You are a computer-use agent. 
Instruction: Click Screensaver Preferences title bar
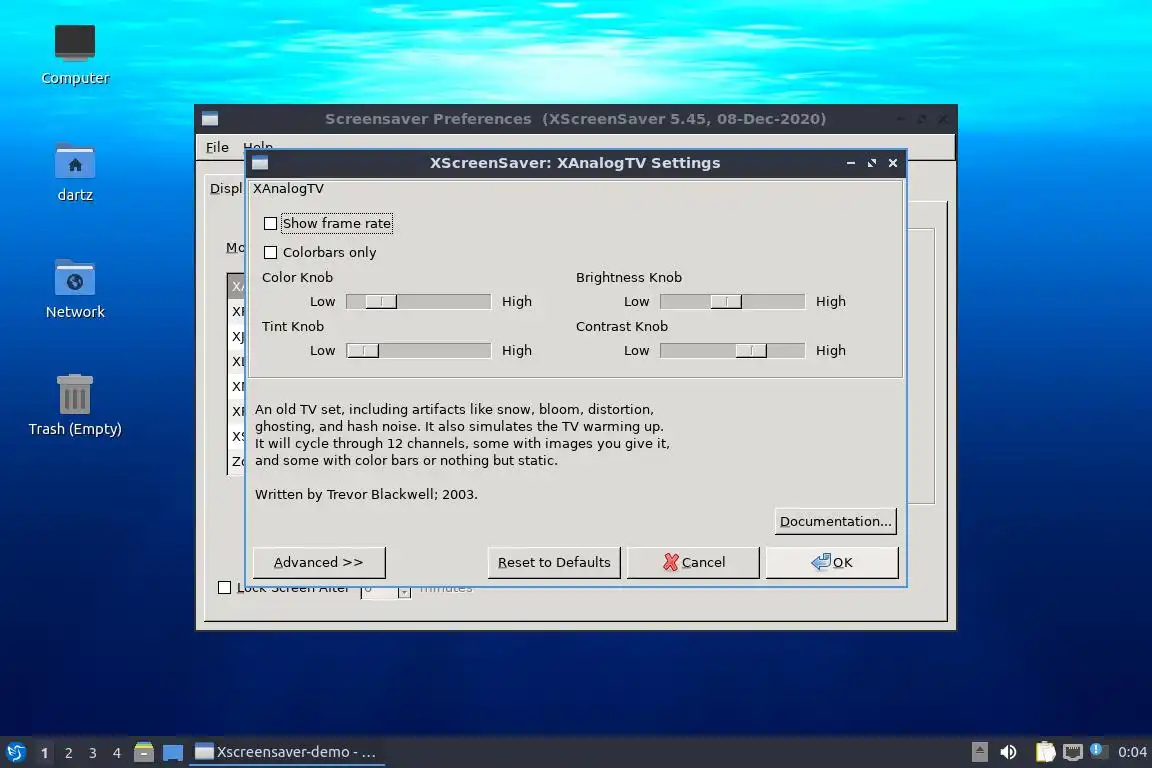575,119
